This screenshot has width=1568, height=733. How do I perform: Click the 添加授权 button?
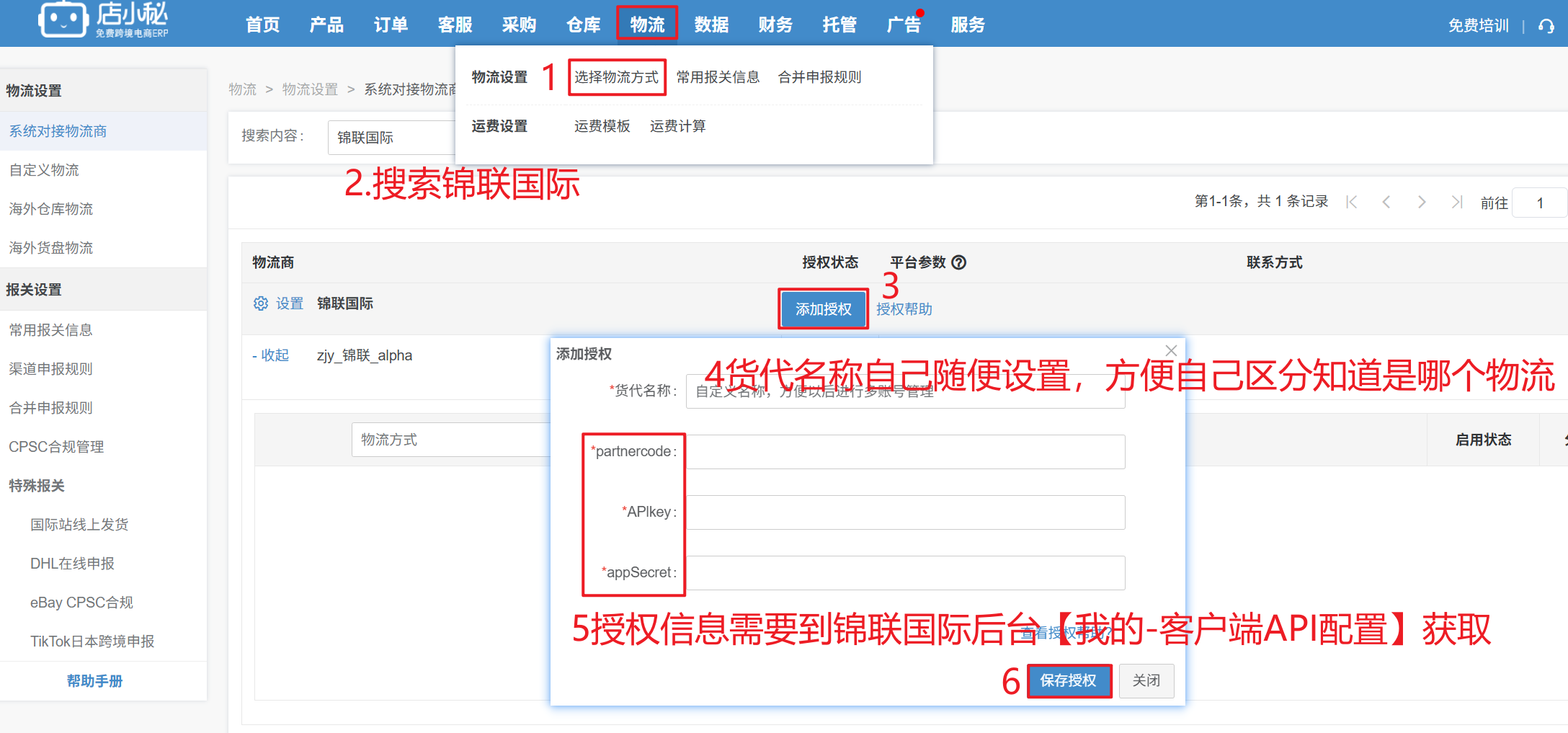coord(823,309)
